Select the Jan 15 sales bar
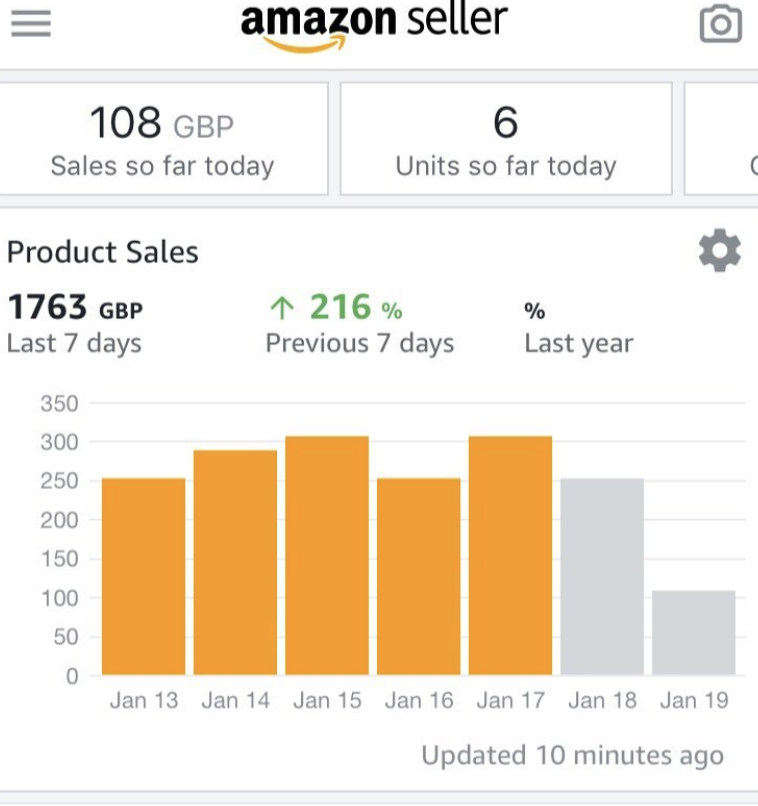This screenshot has width=758, height=806. pyautogui.click(x=327, y=555)
